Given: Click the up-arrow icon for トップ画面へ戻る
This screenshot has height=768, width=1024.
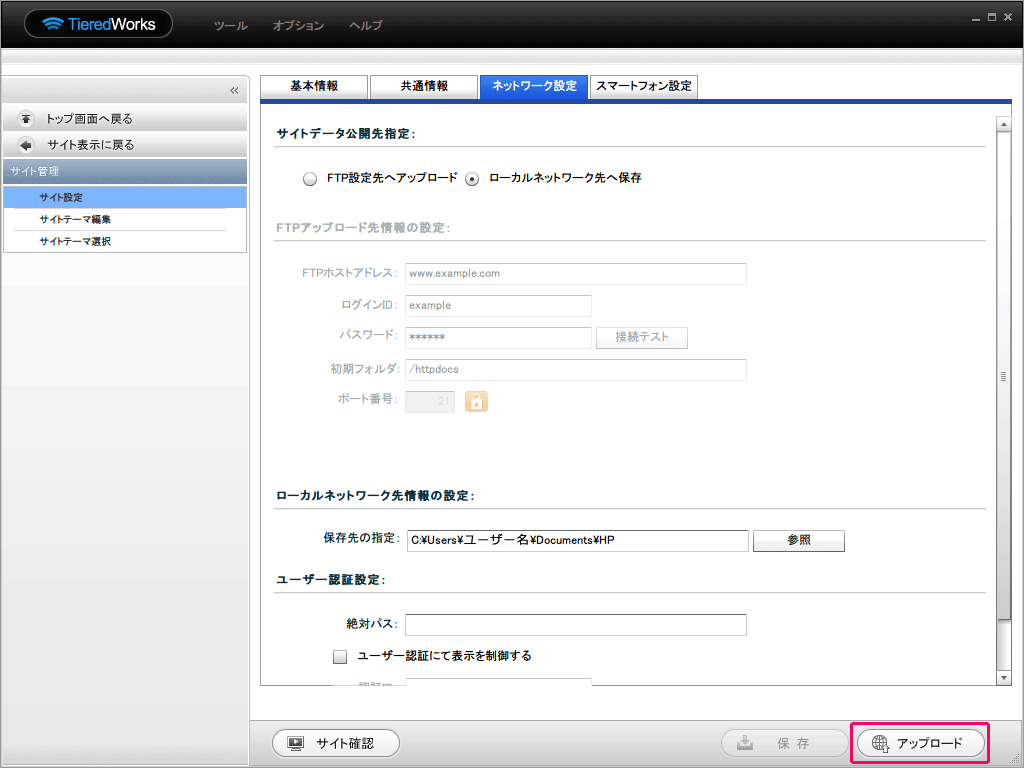Looking at the screenshot, I should (x=26, y=119).
